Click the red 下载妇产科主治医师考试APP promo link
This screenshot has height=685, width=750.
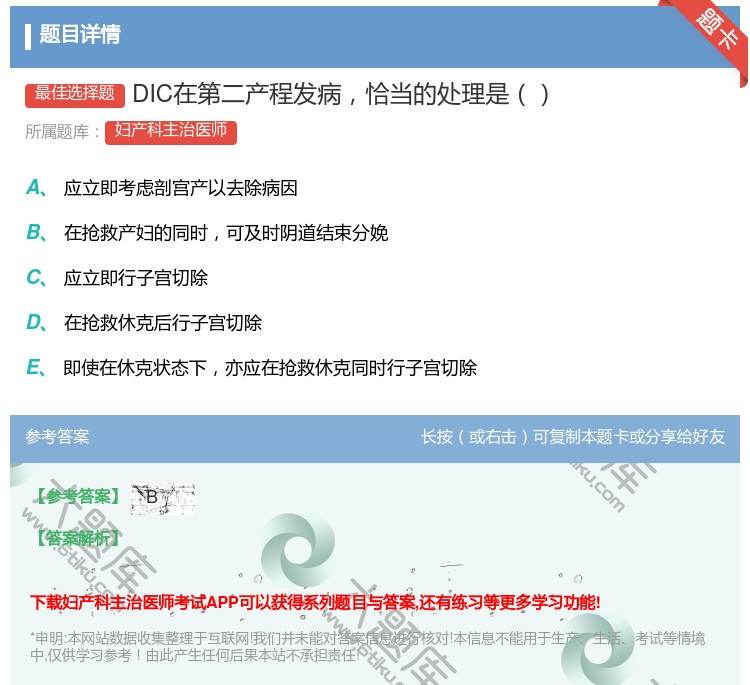point(315,602)
